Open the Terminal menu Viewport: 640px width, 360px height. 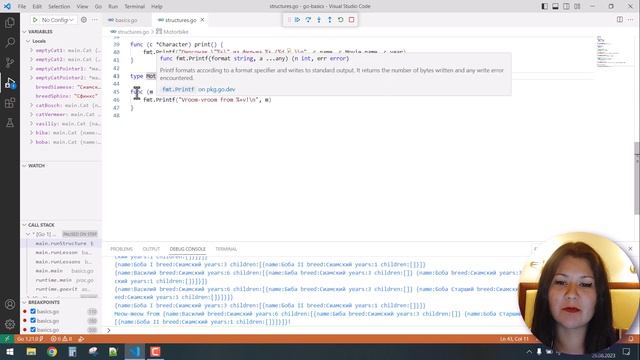click(x=135, y=7)
